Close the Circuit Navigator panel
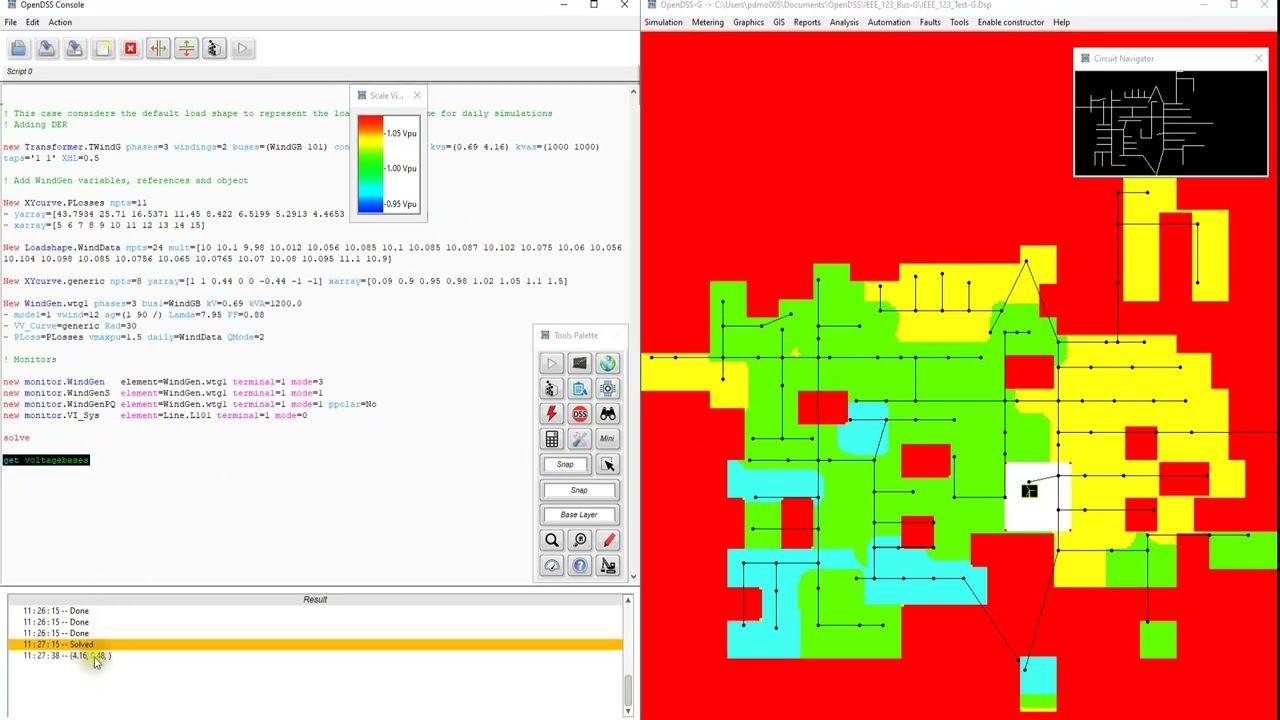1280x720 pixels. 1258,58
